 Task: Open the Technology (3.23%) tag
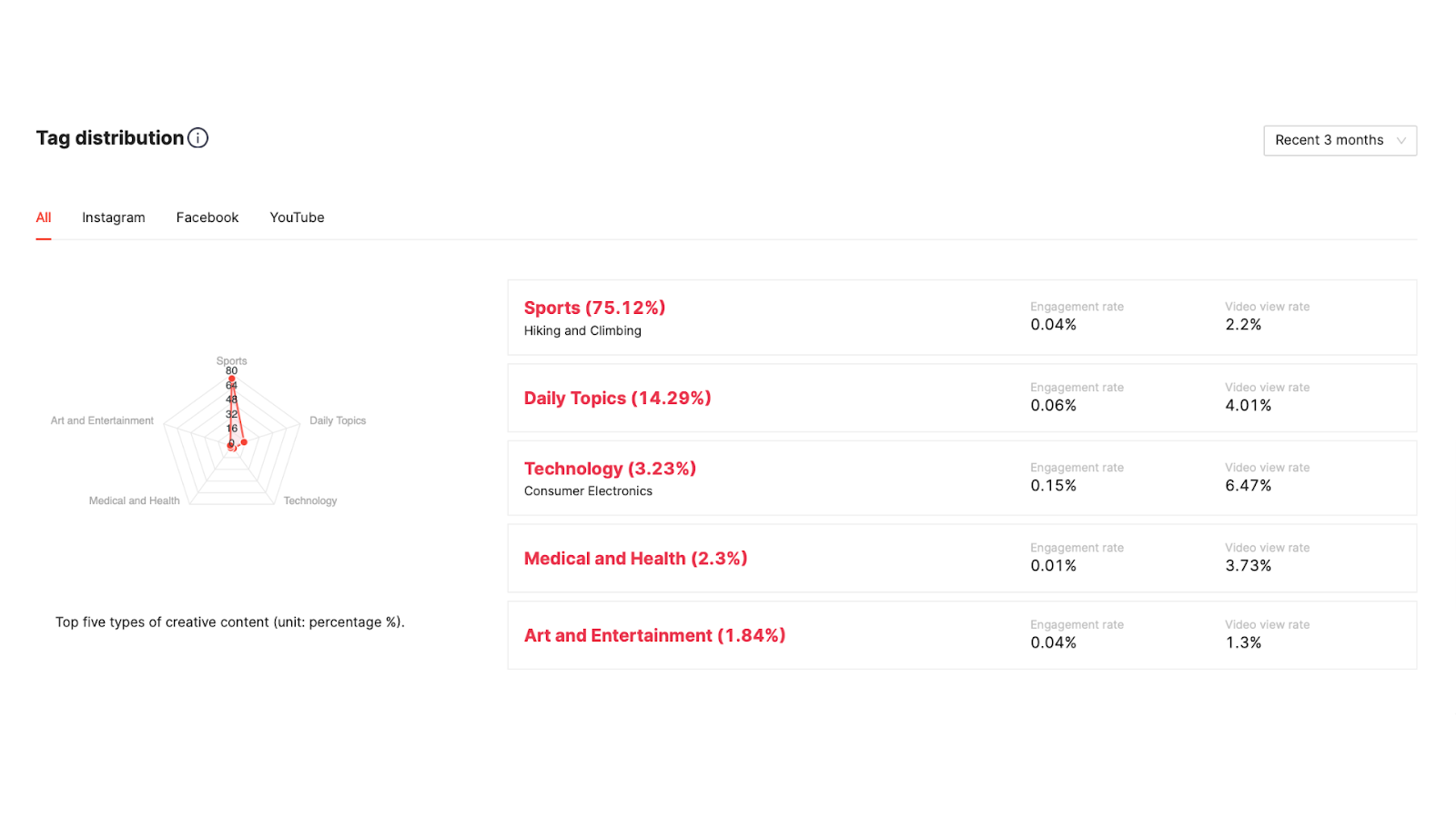[610, 469]
